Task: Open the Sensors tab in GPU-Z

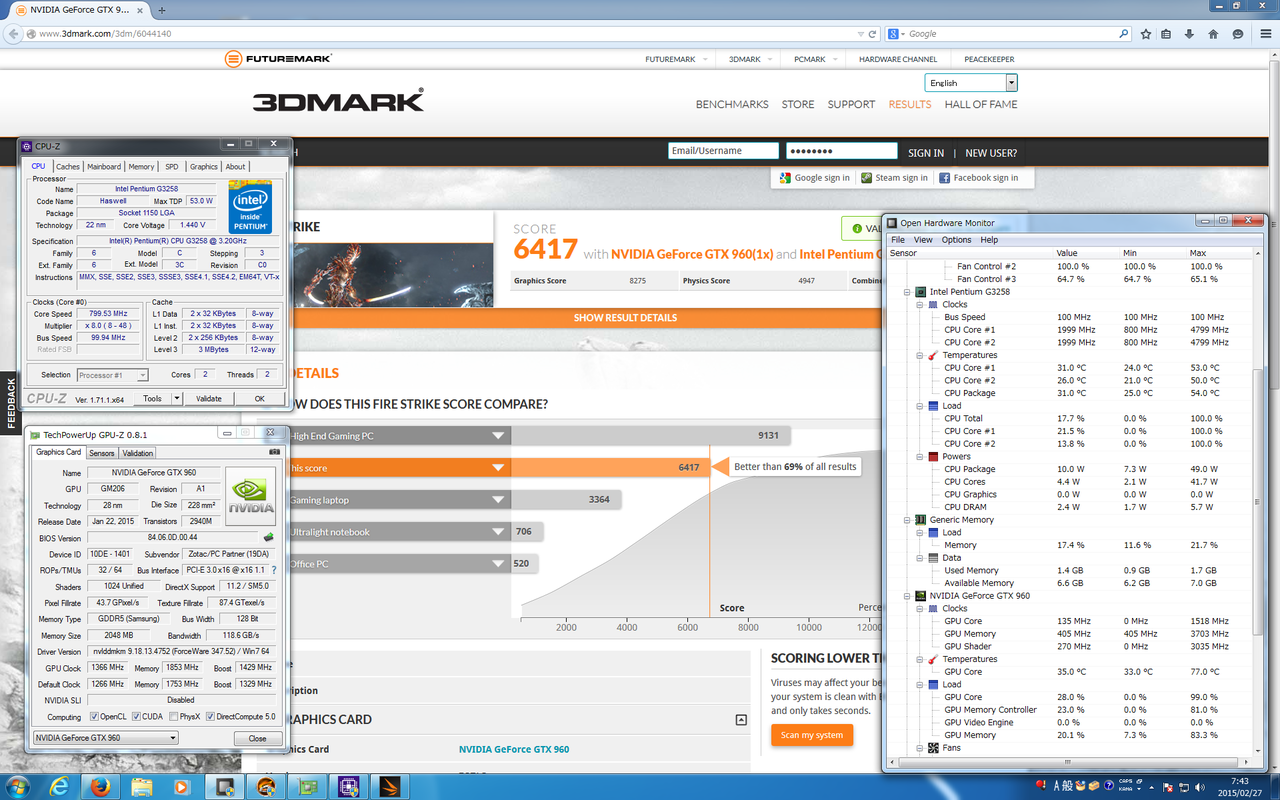Action: (102, 453)
